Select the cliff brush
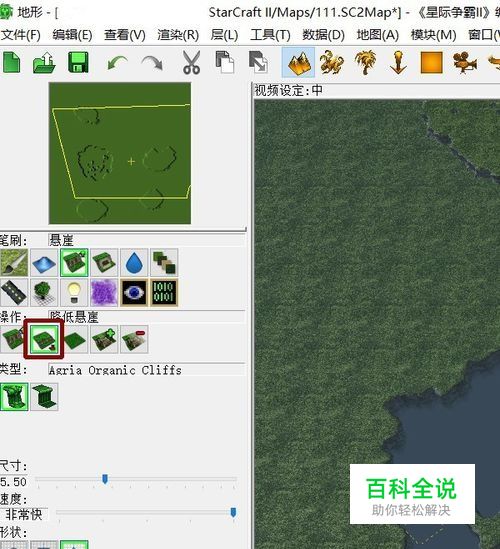Image resolution: width=500 pixels, height=549 pixels. coord(74,263)
